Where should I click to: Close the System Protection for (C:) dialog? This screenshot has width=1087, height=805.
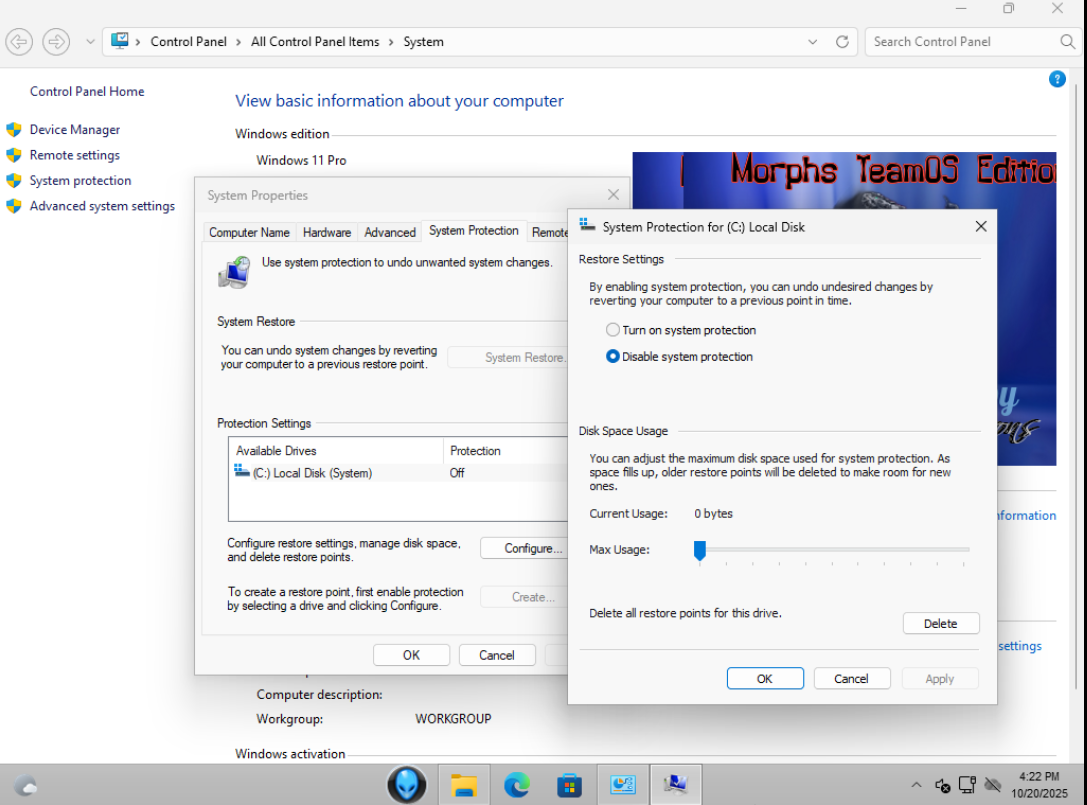(980, 227)
